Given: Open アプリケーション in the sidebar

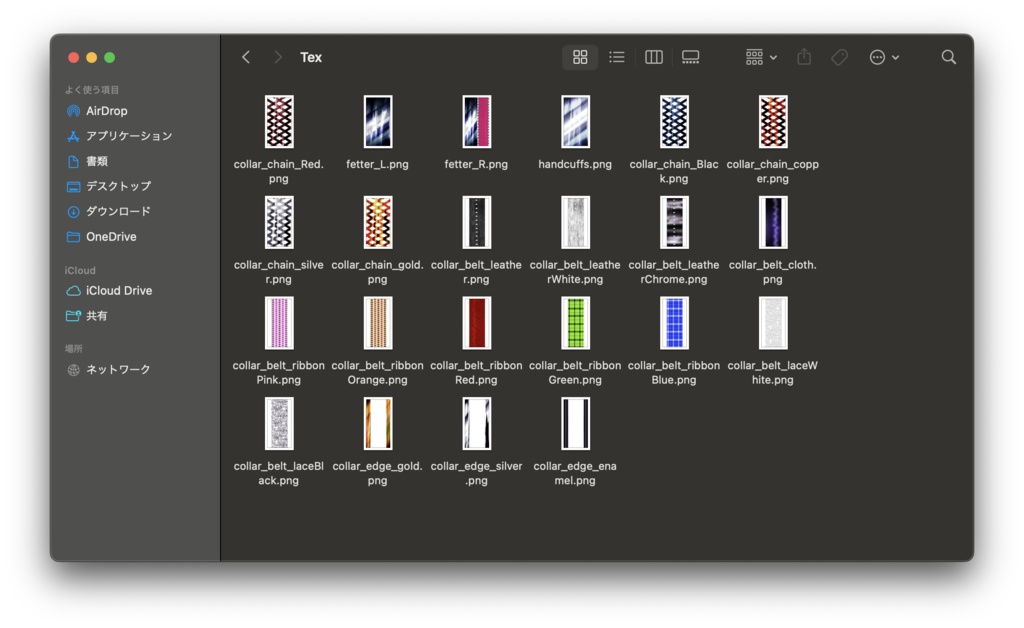Looking at the screenshot, I should pyautogui.click(x=120, y=136).
